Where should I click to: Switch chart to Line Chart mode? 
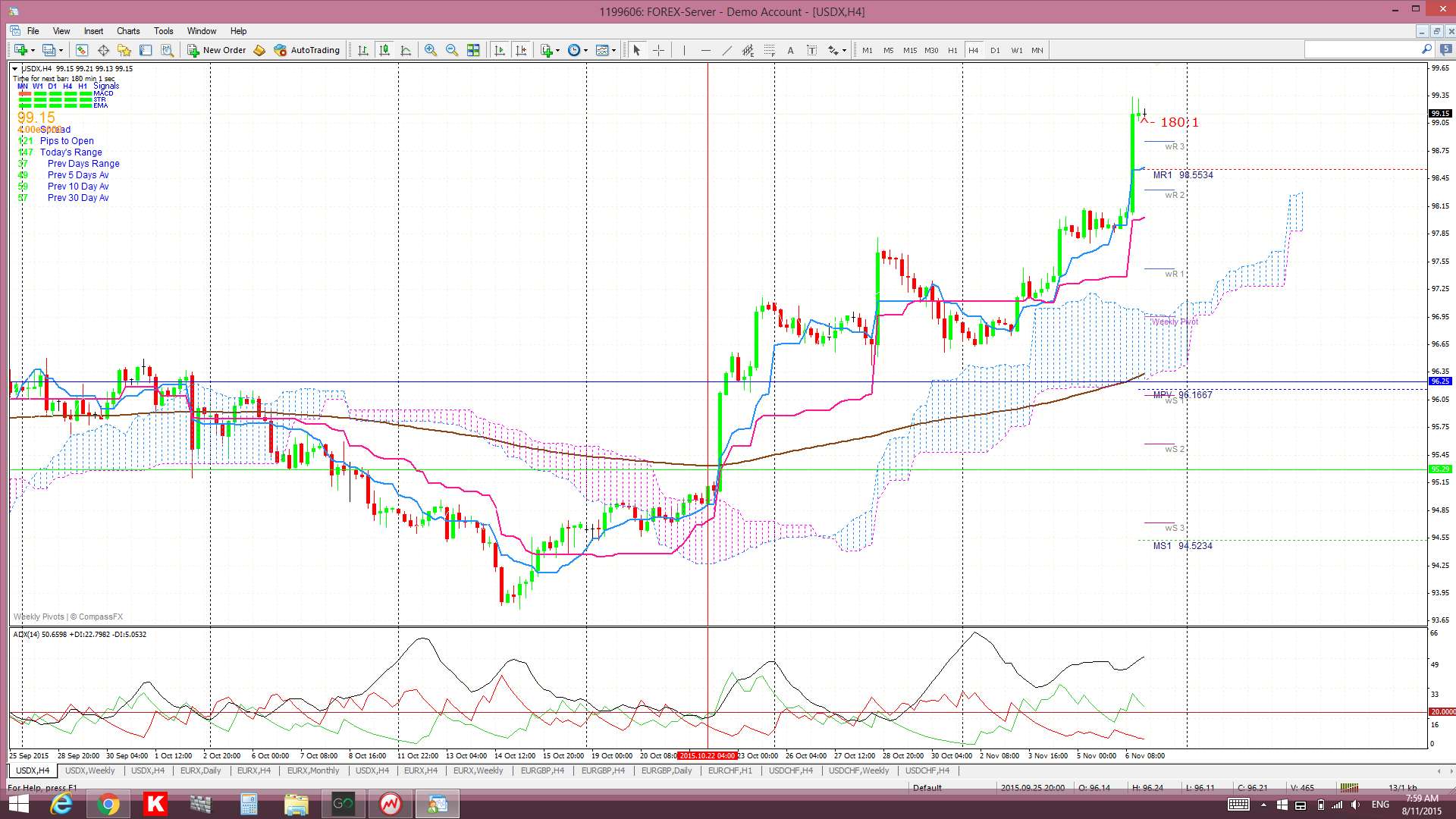406,50
